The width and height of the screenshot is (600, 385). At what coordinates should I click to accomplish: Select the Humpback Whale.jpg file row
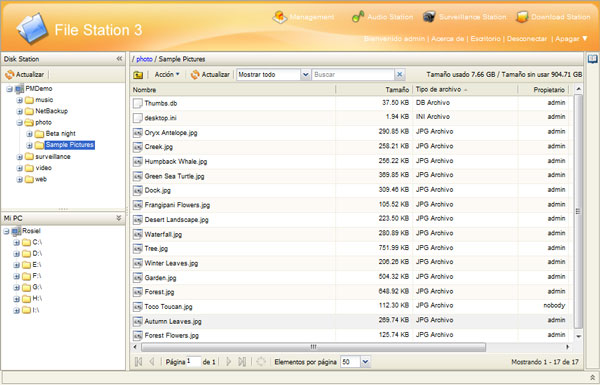(351, 162)
